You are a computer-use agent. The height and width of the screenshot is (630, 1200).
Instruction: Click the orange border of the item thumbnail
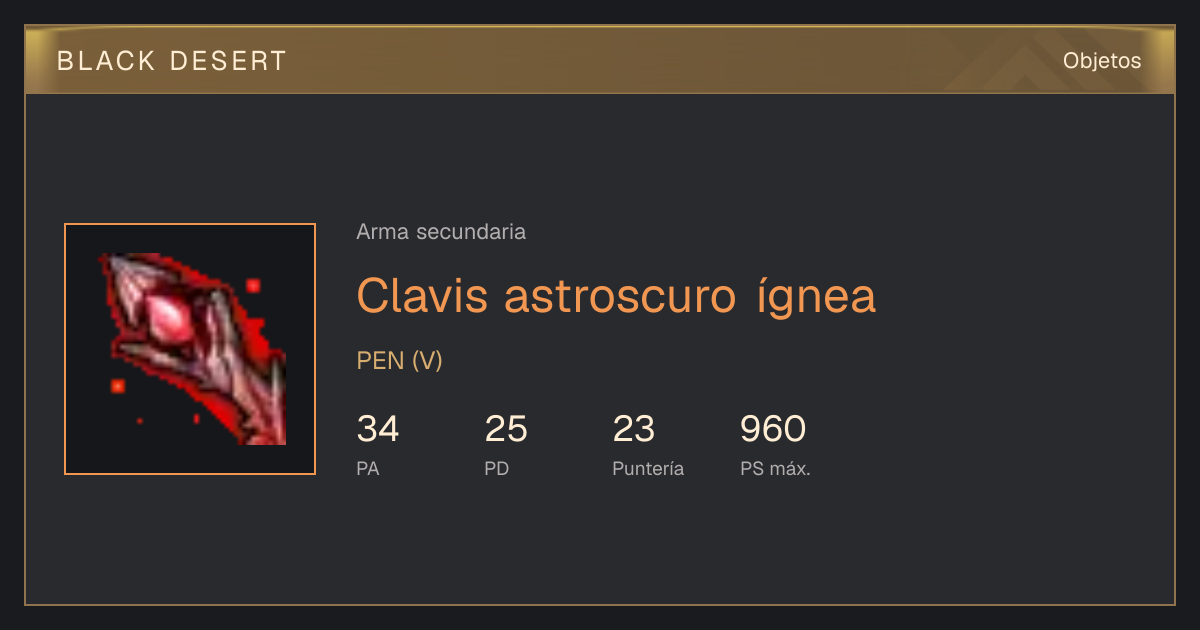coord(190,224)
